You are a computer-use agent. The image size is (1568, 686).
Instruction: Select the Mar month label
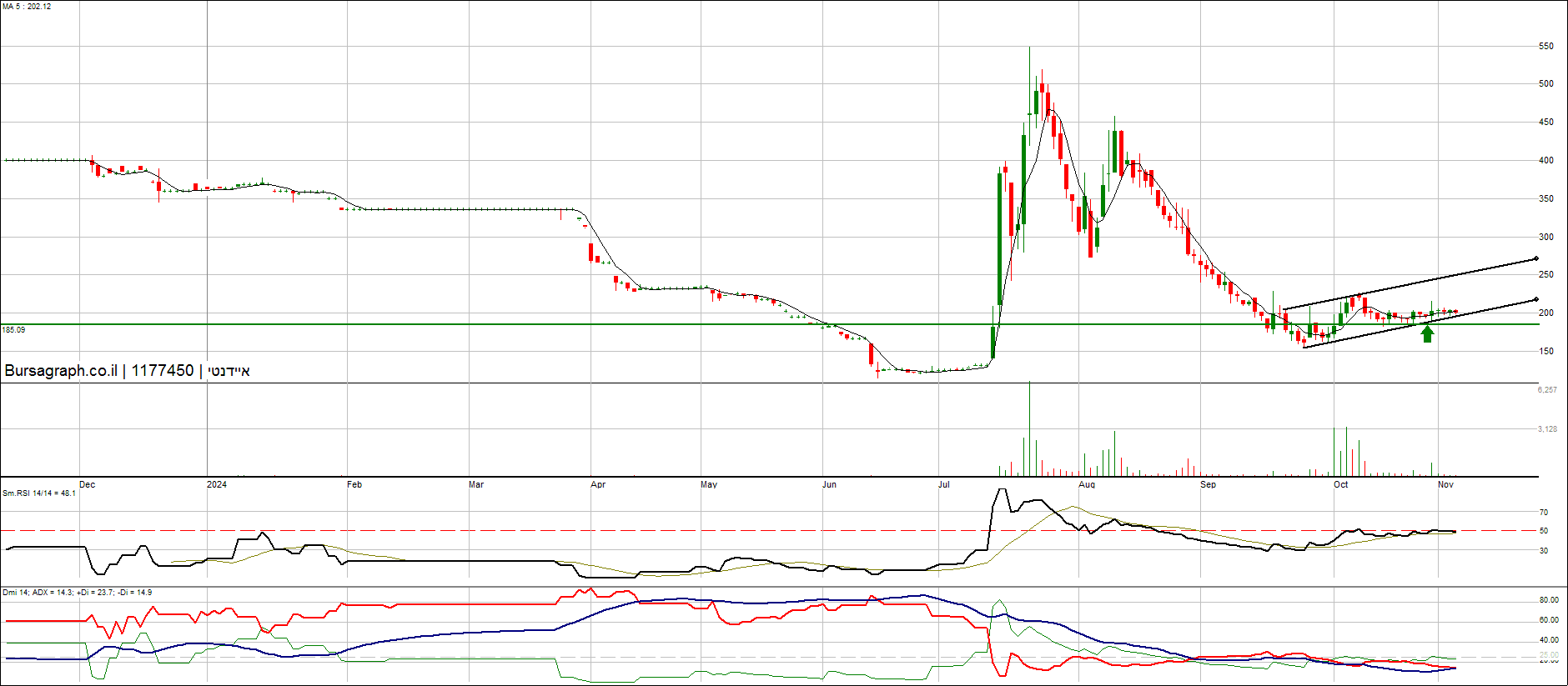[476, 484]
